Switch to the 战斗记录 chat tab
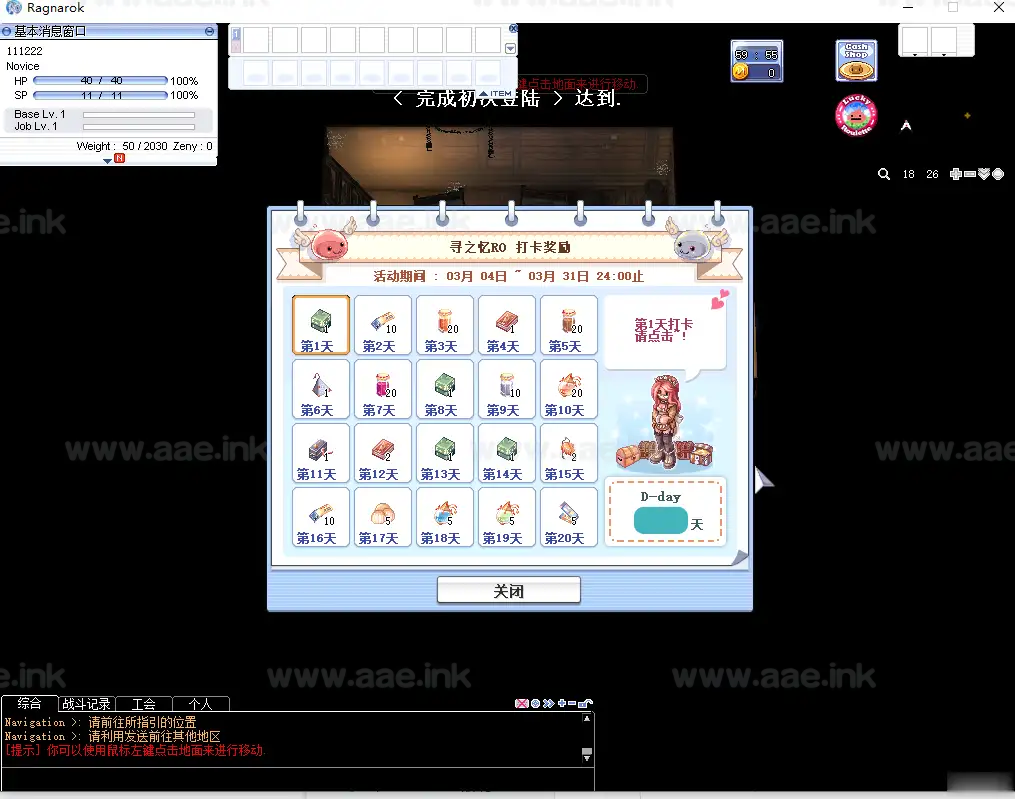This screenshot has height=799, width=1015. point(87,704)
